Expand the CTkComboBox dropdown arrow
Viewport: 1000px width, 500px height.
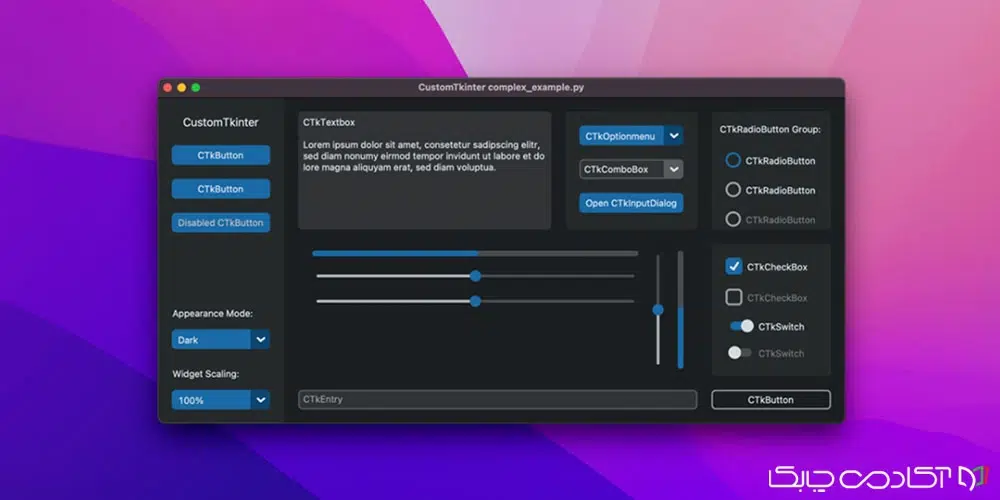click(x=675, y=169)
